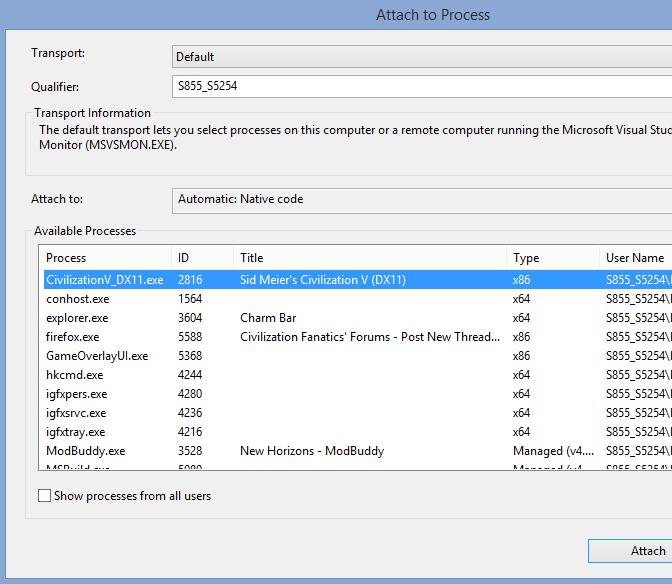Click the x64 type cell for conhost.exe

click(521, 299)
